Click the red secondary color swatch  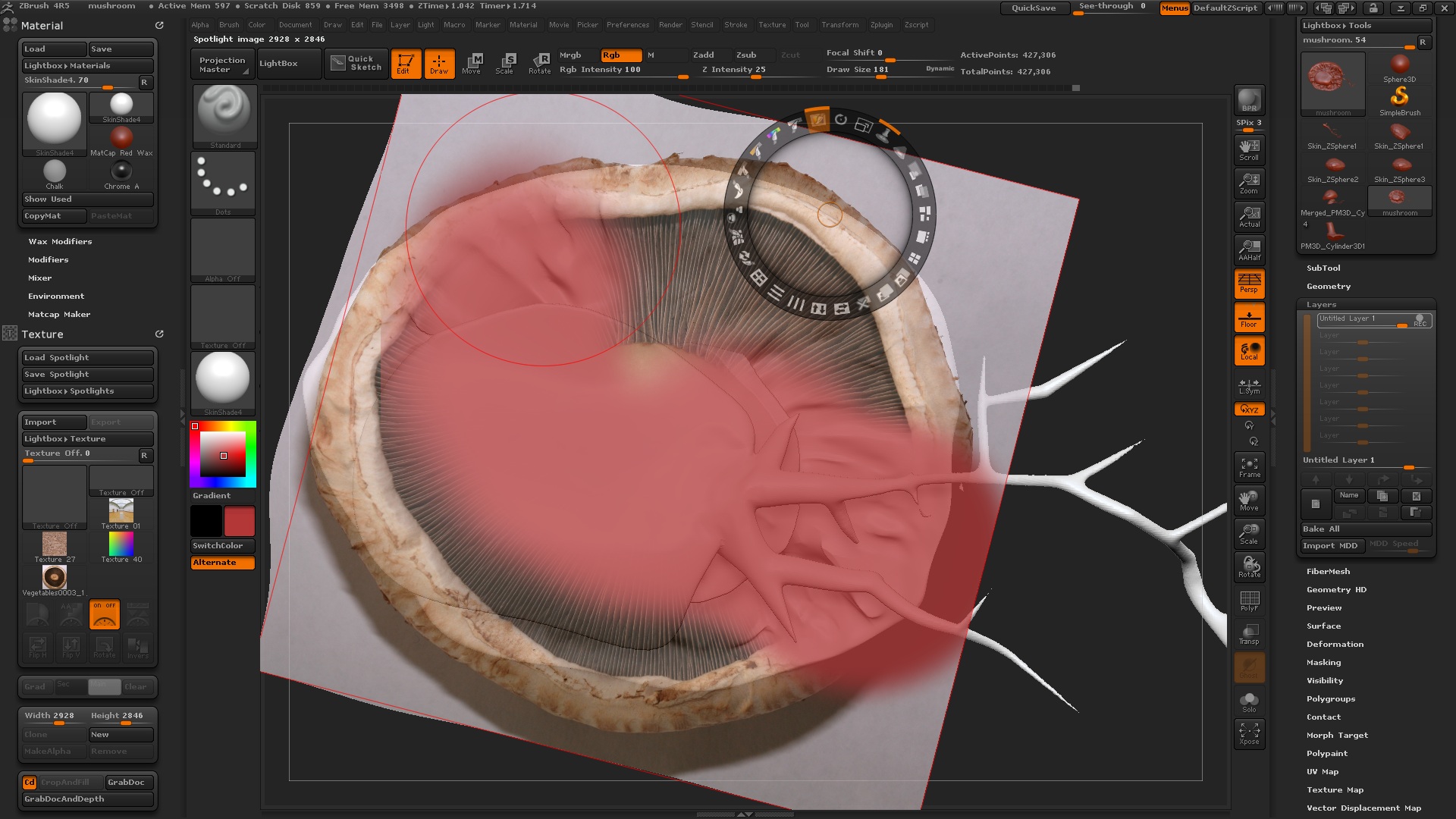pyautogui.click(x=240, y=522)
